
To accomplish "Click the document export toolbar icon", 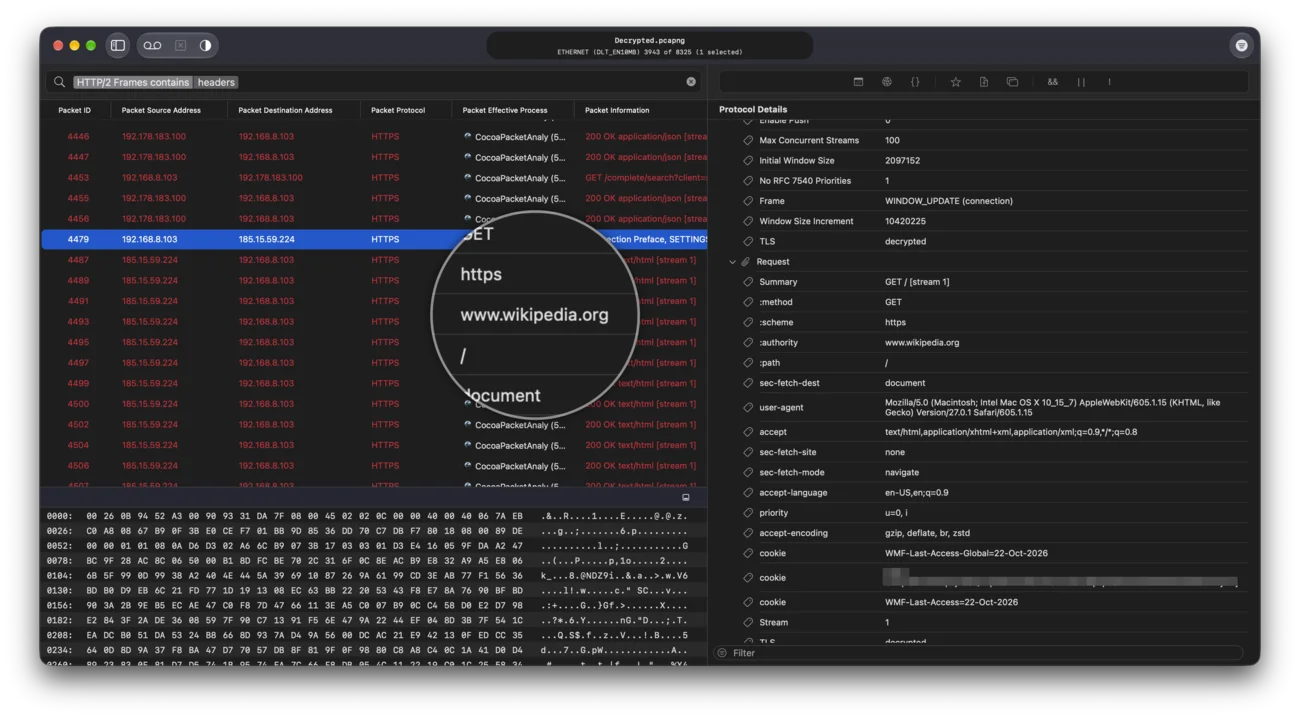I will coord(984,82).
